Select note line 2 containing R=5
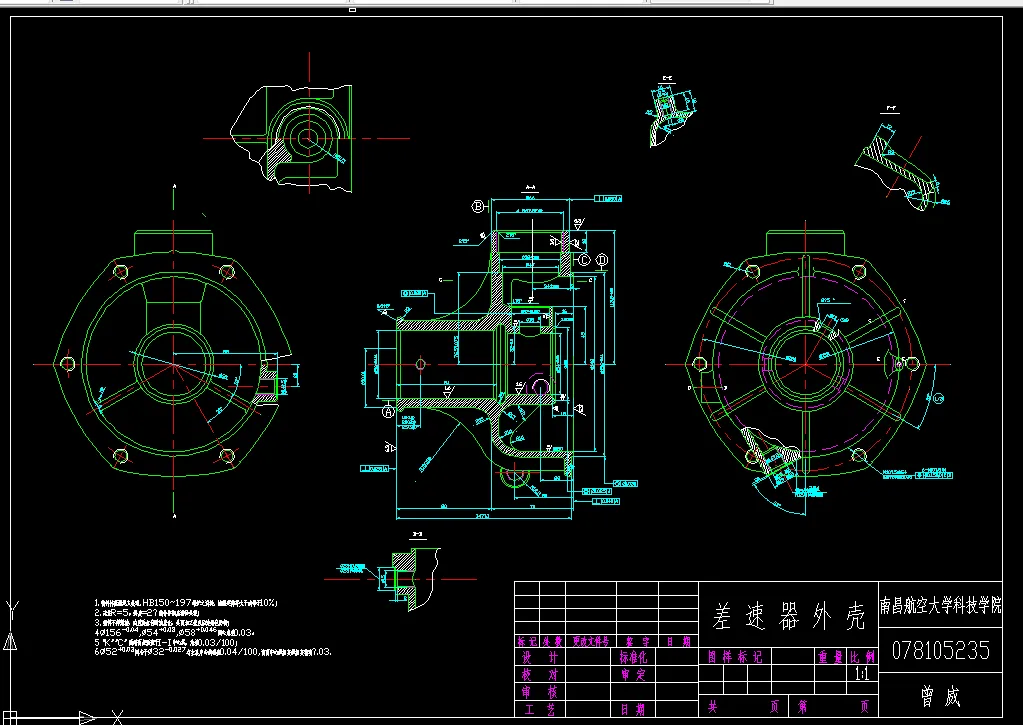1023x725 pixels. click(147, 613)
